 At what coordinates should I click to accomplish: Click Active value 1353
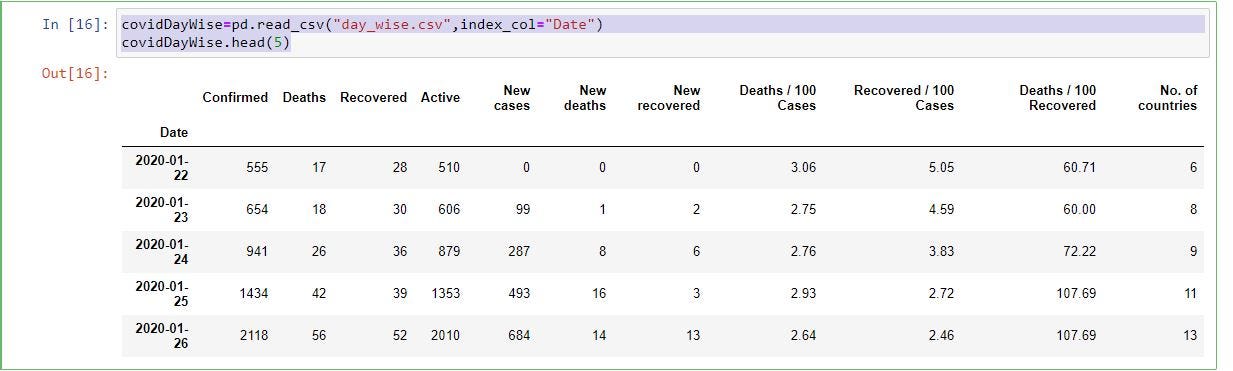pyautogui.click(x=445, y=294)
